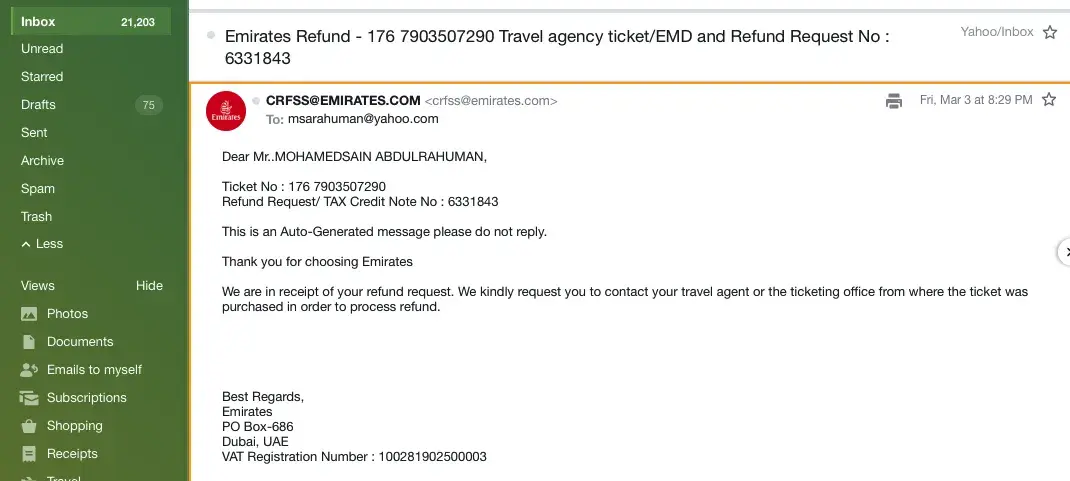Star the conversation beside Yahoo/Inbox label

(x=1050, y=33)
